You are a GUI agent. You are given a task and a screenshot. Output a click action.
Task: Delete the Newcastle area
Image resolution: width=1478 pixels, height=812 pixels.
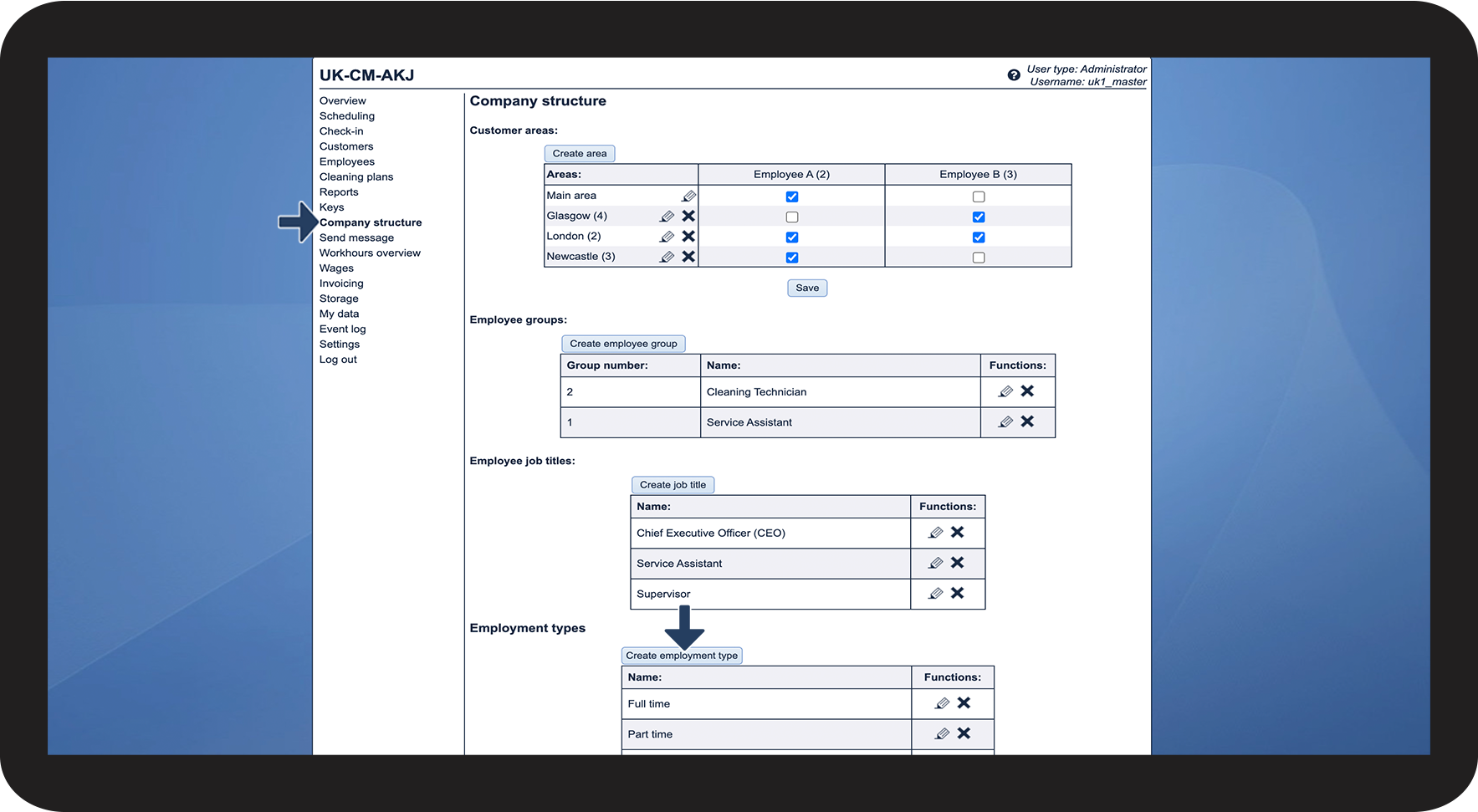(688, 257)
